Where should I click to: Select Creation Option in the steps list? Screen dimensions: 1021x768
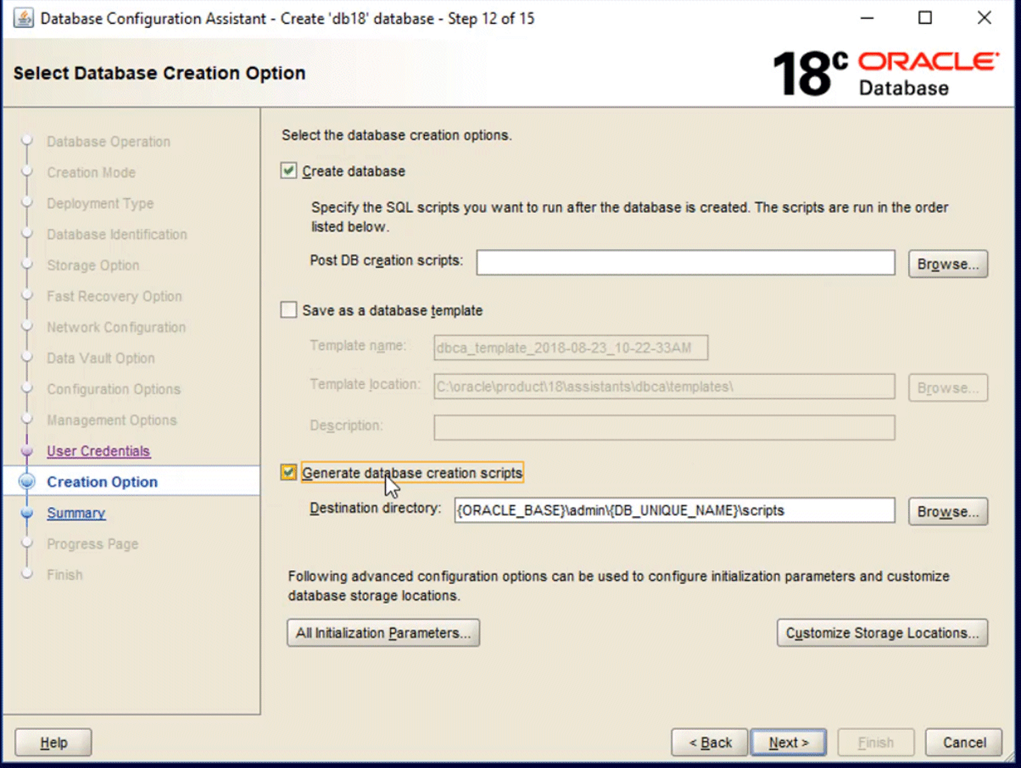[x=102, y=482]
